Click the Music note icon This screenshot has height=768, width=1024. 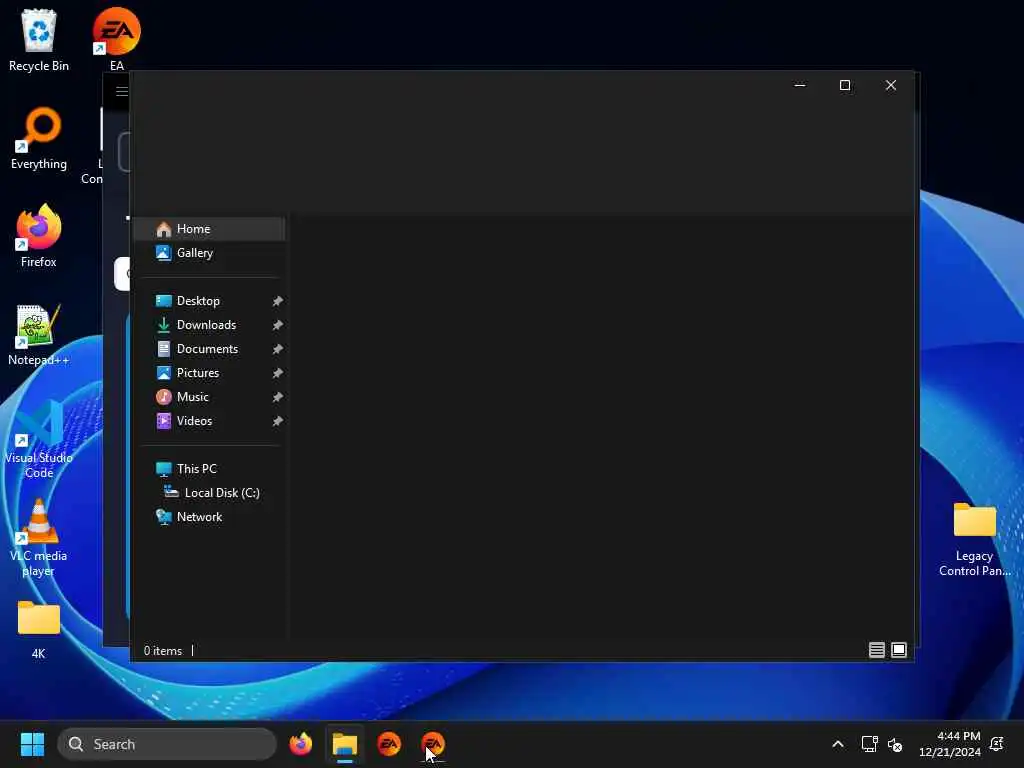click(164, 397)
